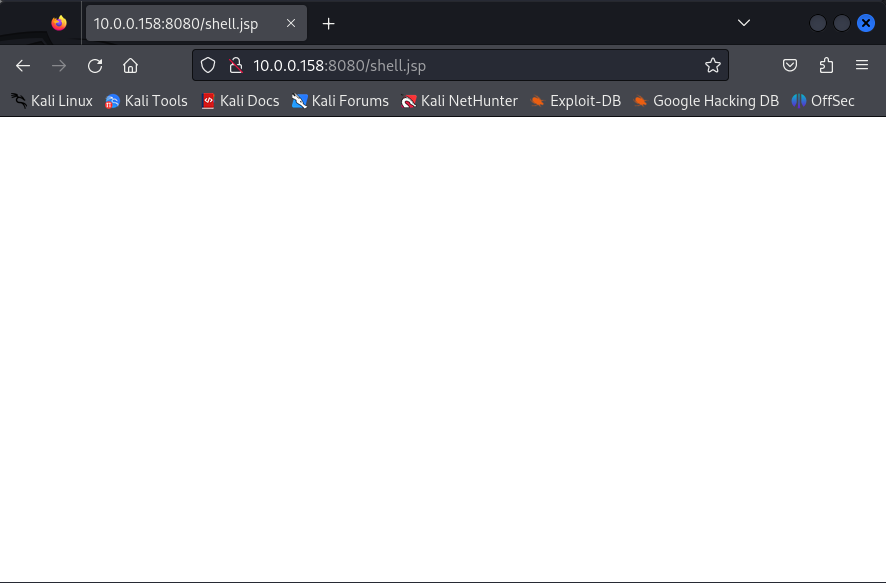Bookmark this page with star
The image size is (886, 583).
pyautogui.click(x=713, y=66)
